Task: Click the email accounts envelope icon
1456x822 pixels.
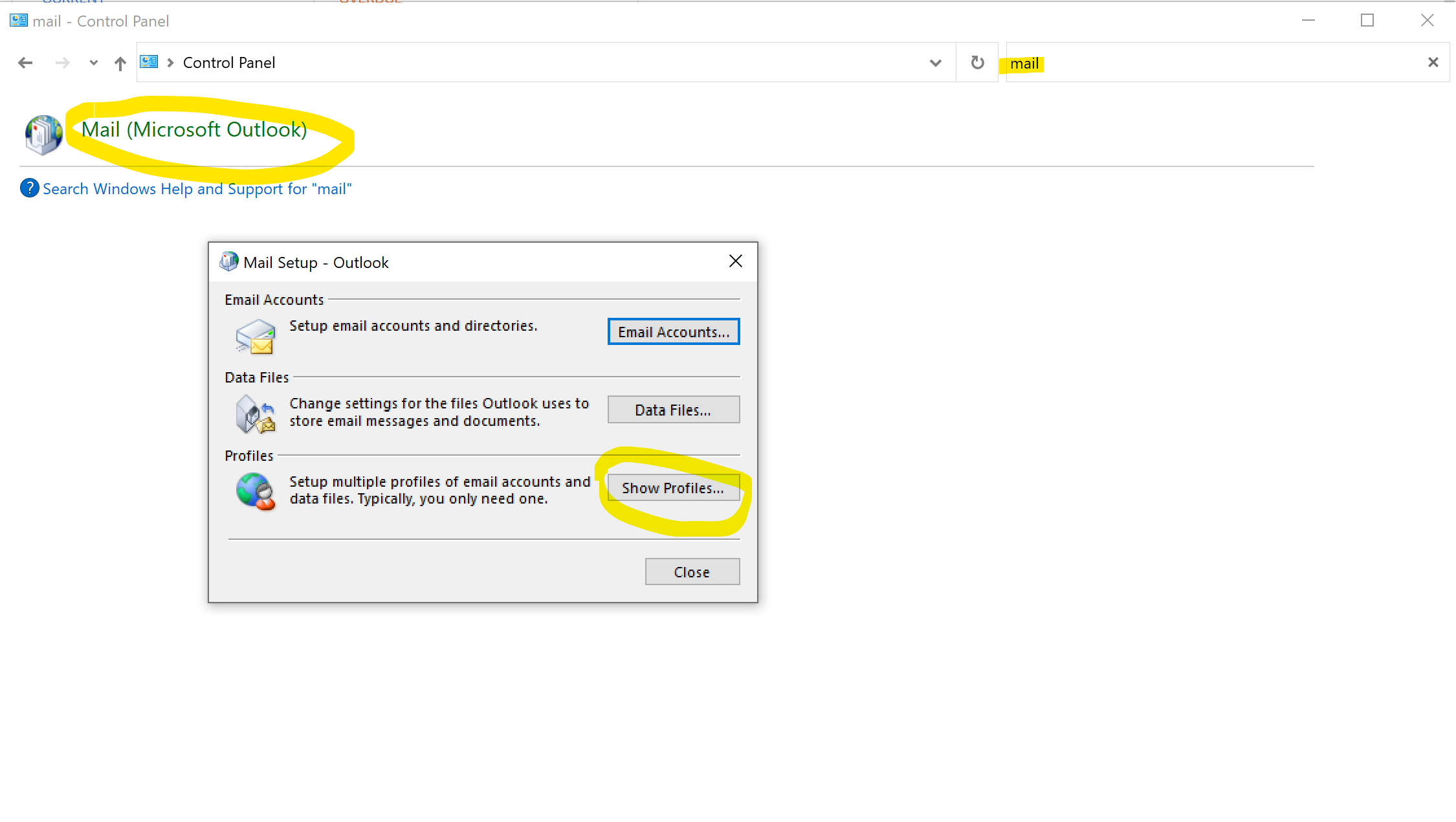Action: [256, 337]
